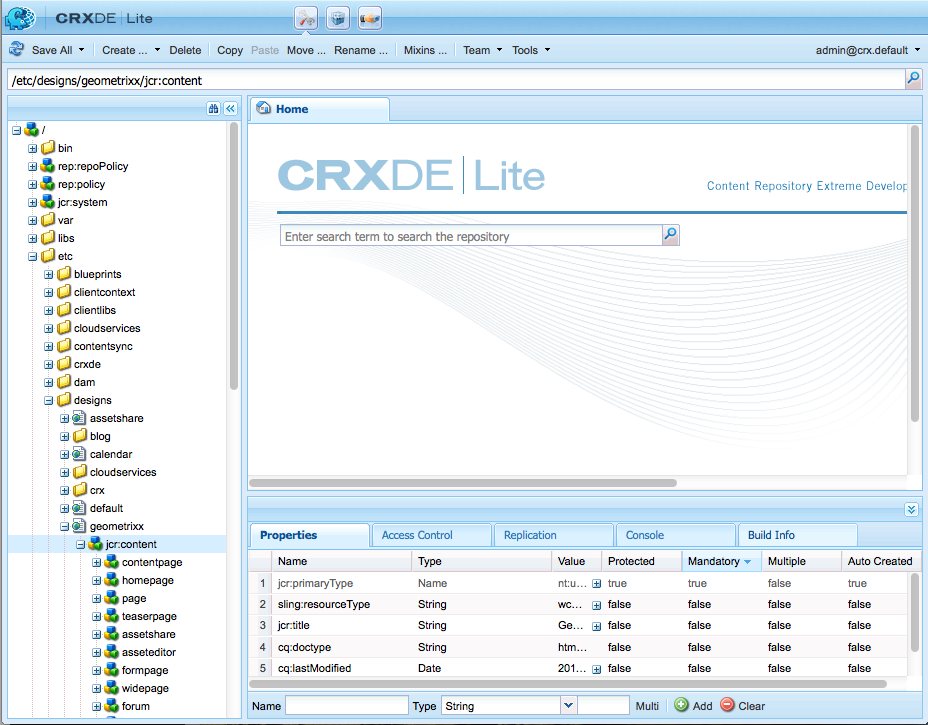Collapse the tree panel with double-chevron icon
This screenshot has height=725, width=928.
click(230, 108)
